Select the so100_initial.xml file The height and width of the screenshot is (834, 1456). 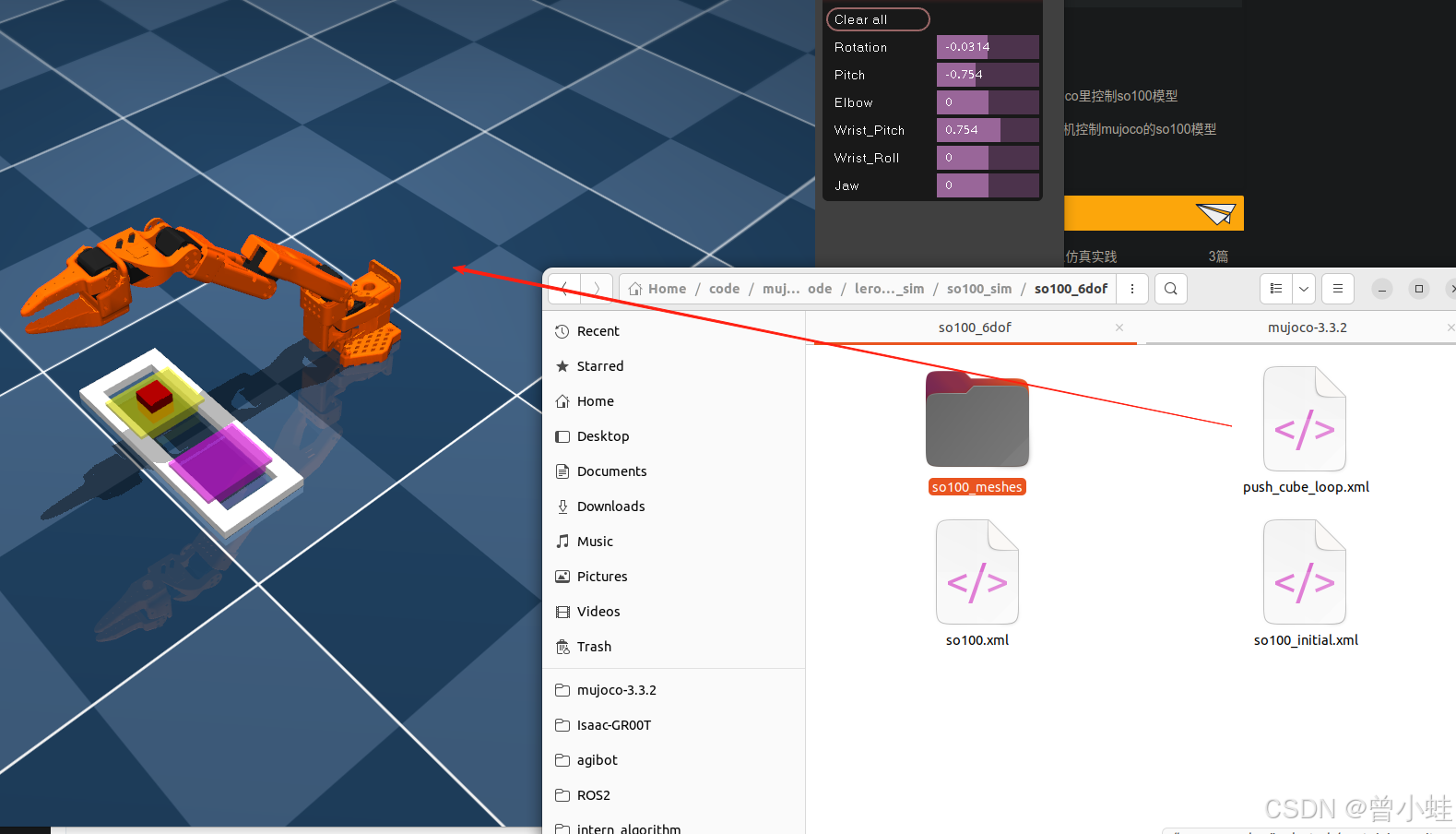[x=1306, y=584]
